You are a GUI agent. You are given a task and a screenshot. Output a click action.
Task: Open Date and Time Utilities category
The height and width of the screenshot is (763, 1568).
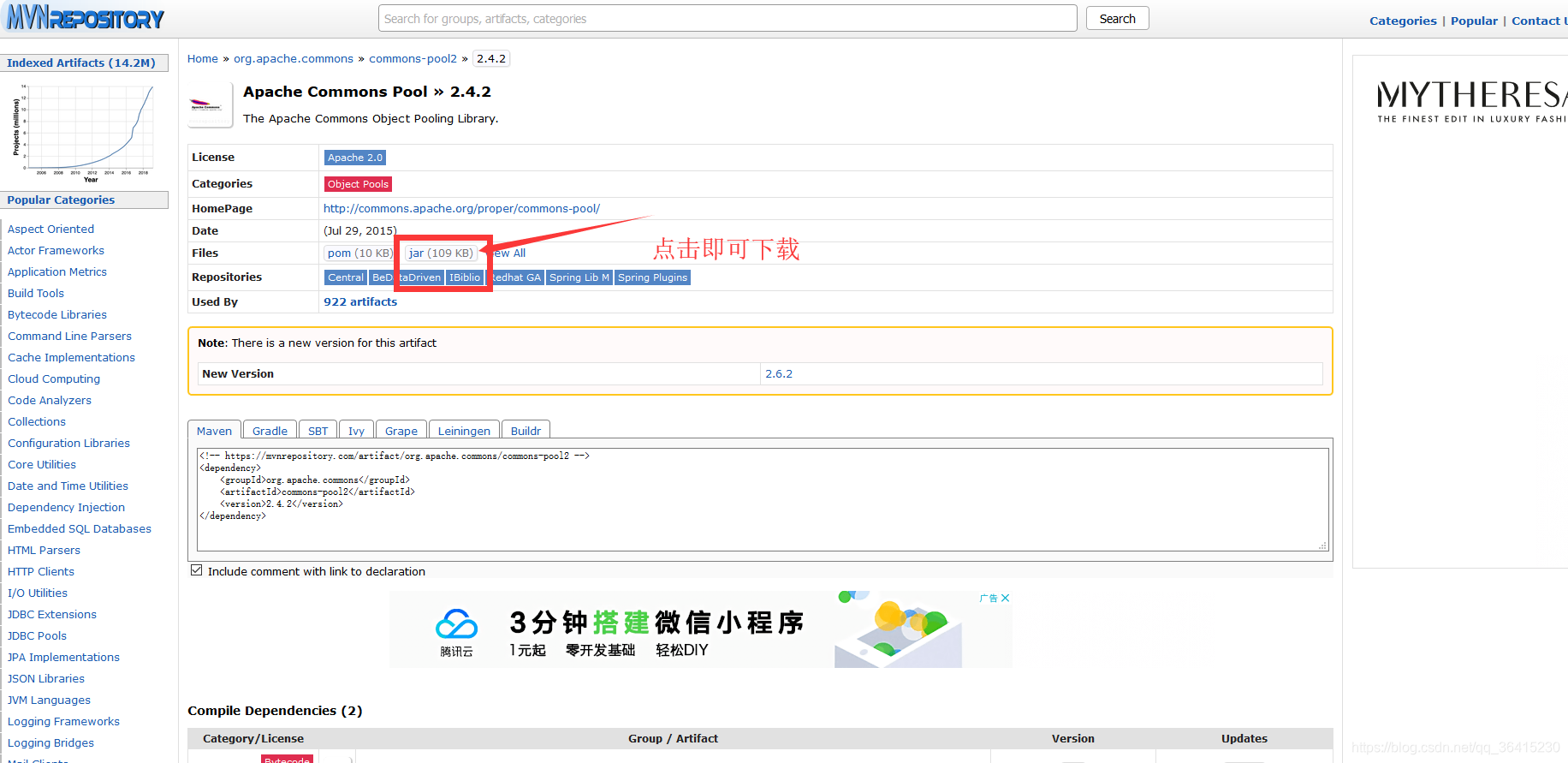(x=68, y=486)
